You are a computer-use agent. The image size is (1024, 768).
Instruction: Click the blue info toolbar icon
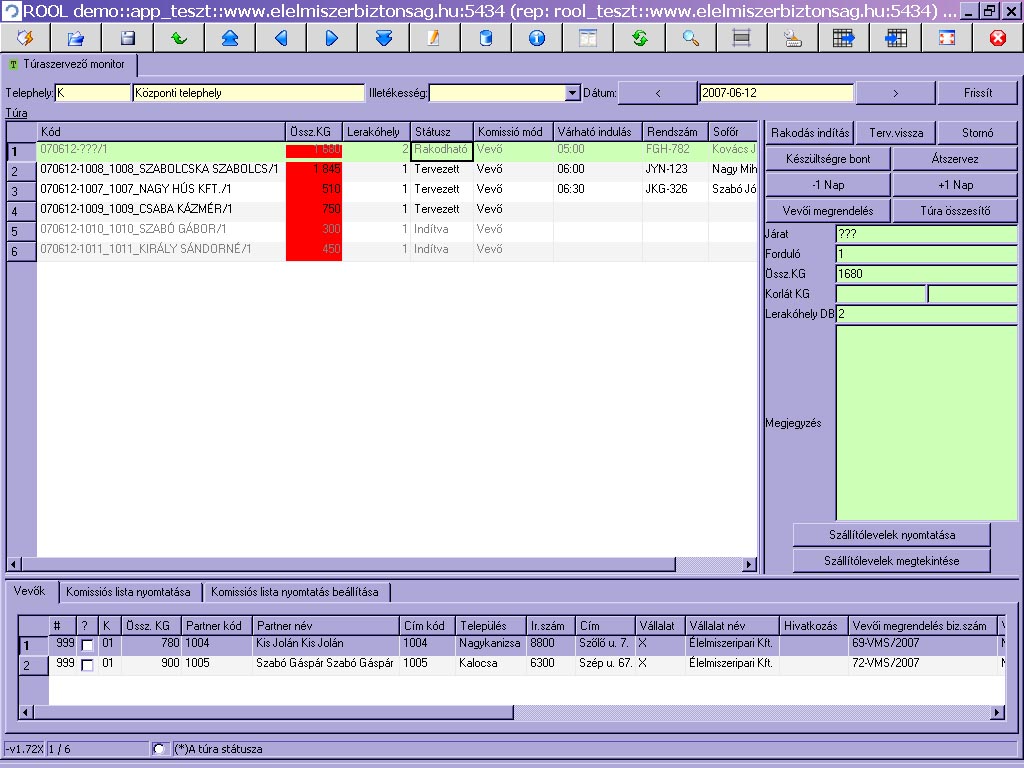coord(537,38)
